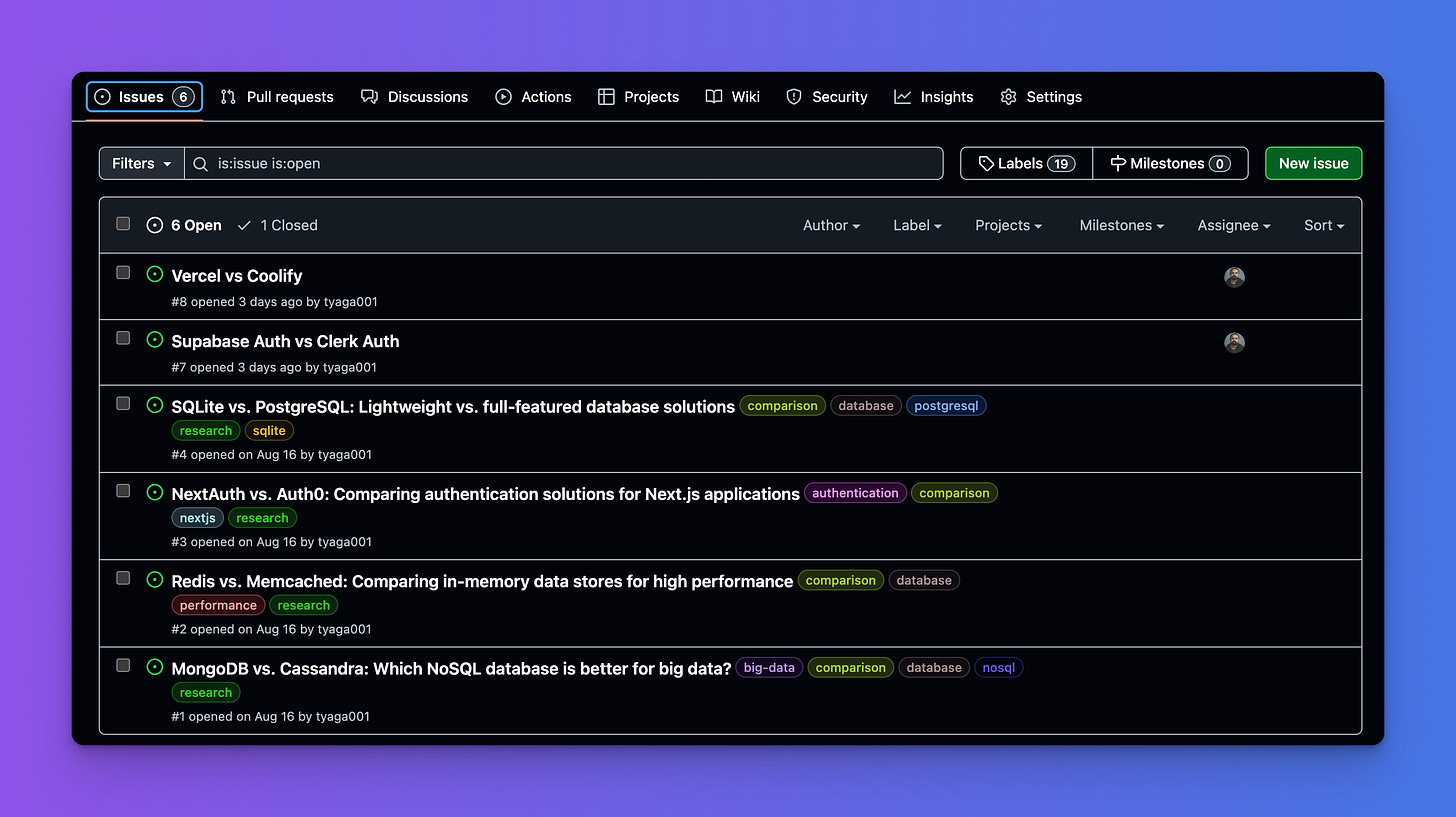
Task: Click the Wiki book icon
Action: [713, 97]
